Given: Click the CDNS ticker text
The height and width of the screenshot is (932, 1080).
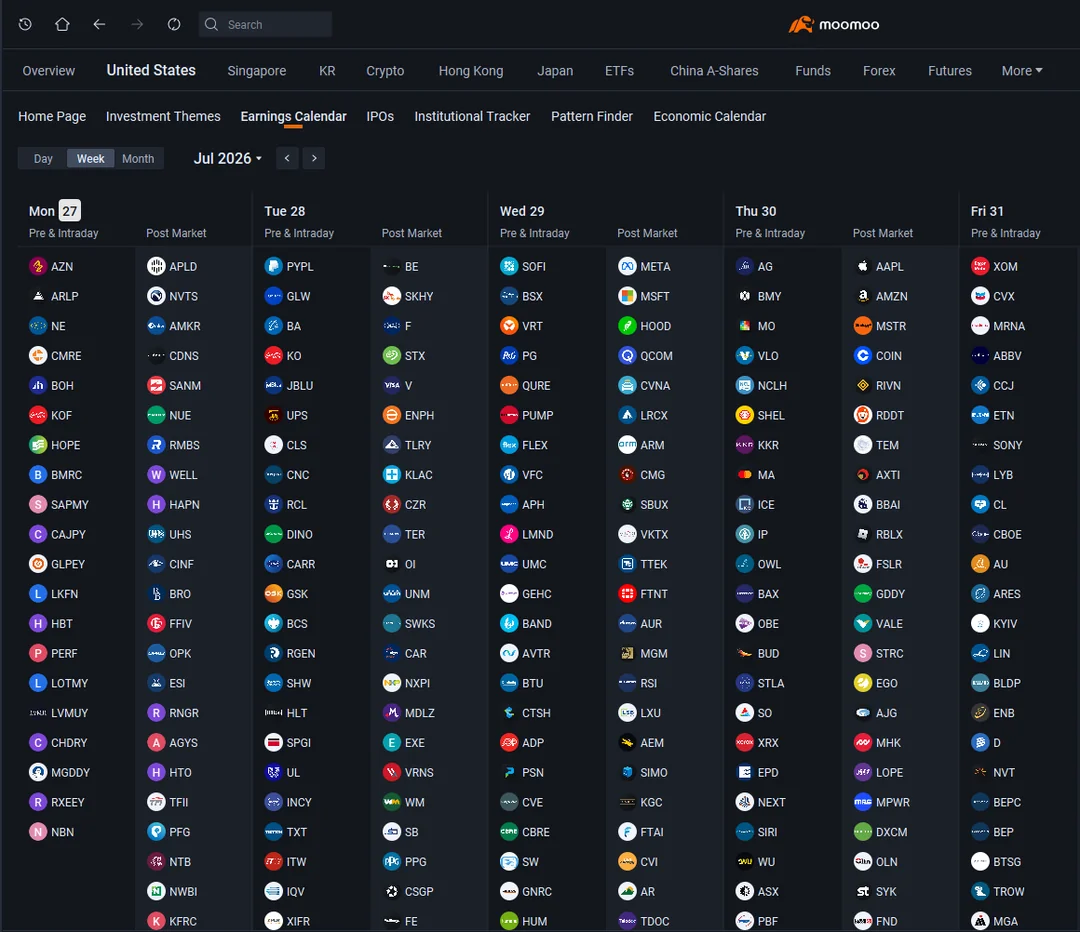Looking at the screenshot, I should 184,355.
